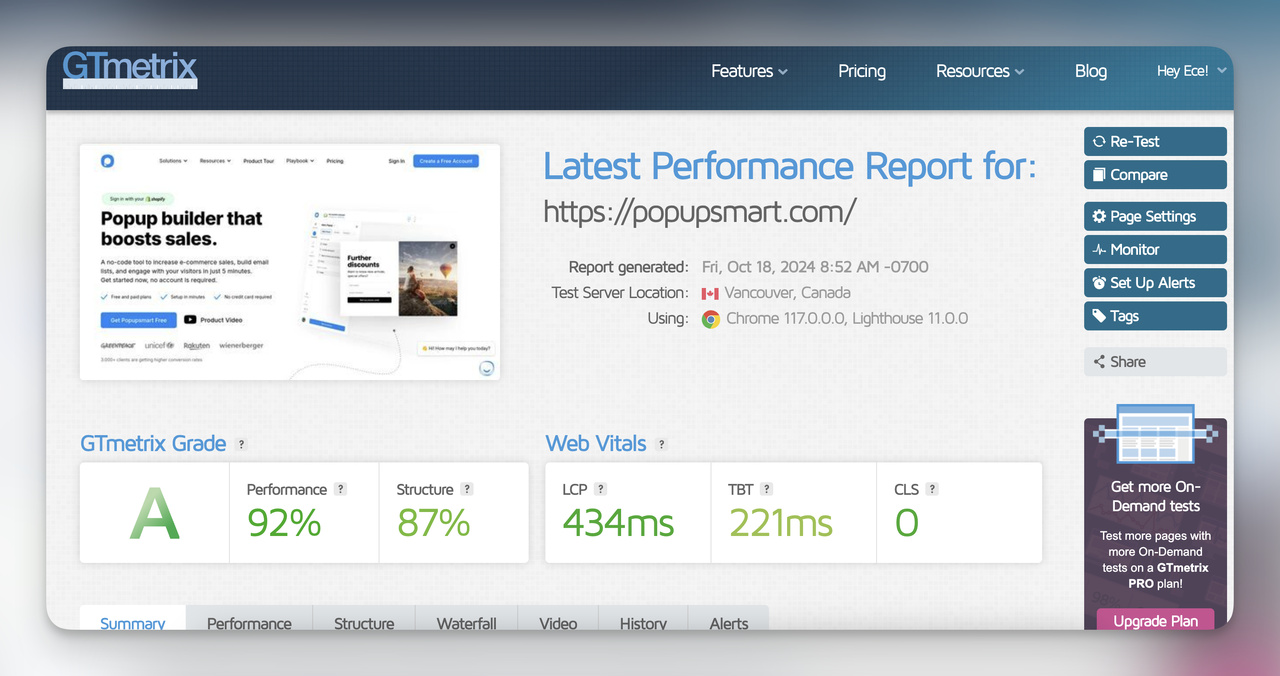Click the 87% Structure score

pos(433,523)
